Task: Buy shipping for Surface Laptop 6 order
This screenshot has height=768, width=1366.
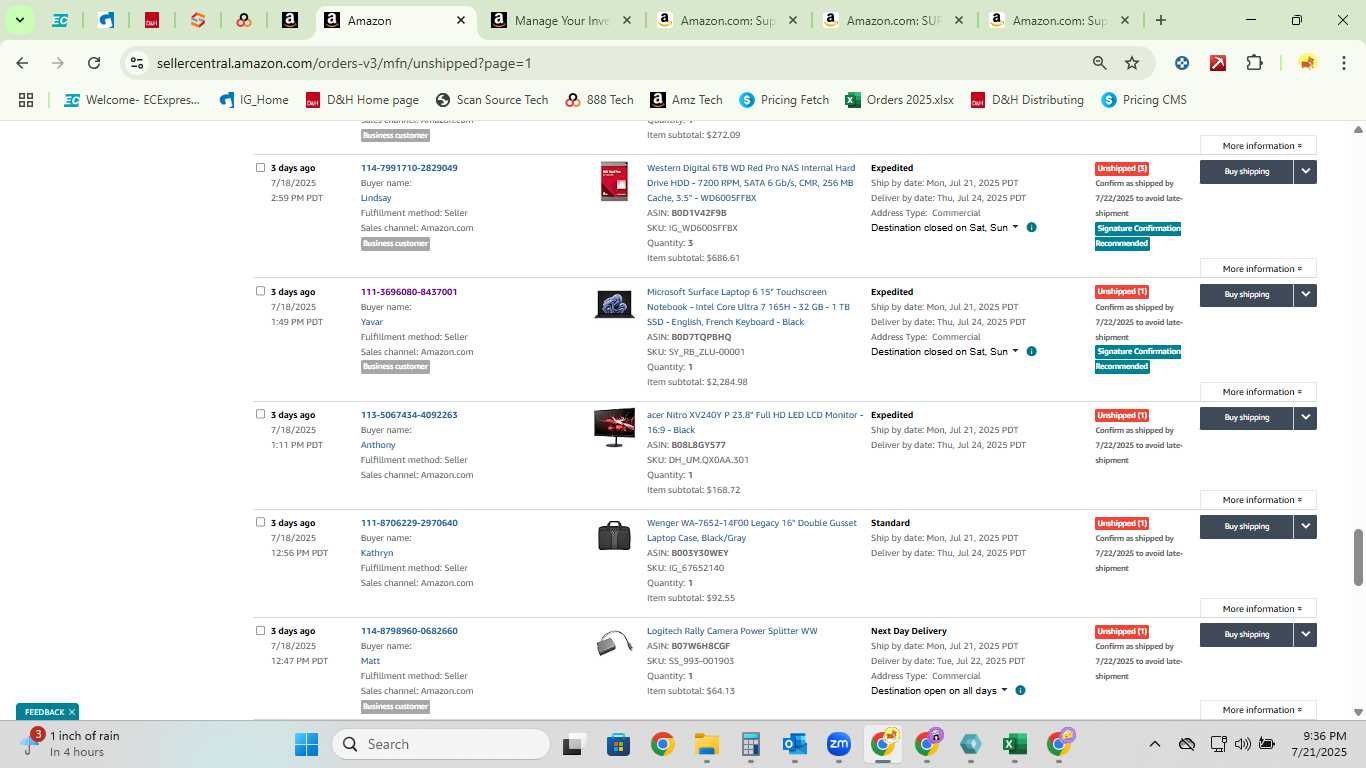Action: pos(1246,295)
